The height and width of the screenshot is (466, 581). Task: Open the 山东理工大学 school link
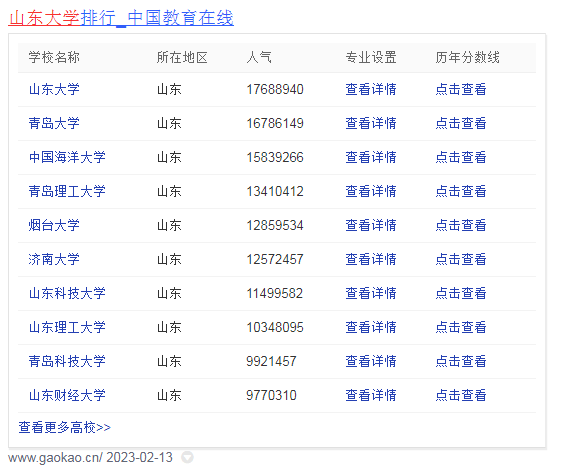click(67, 327)
